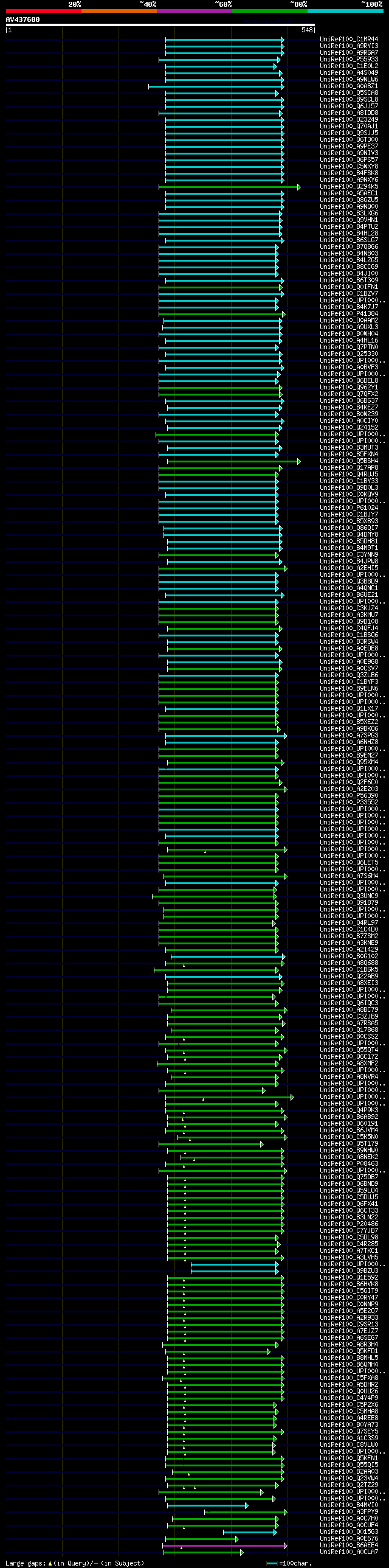This screenshot has height=1568, width=389.
Task: Select the UniRef100_A0E676 hit label
Action: (x=349, y=1539)
